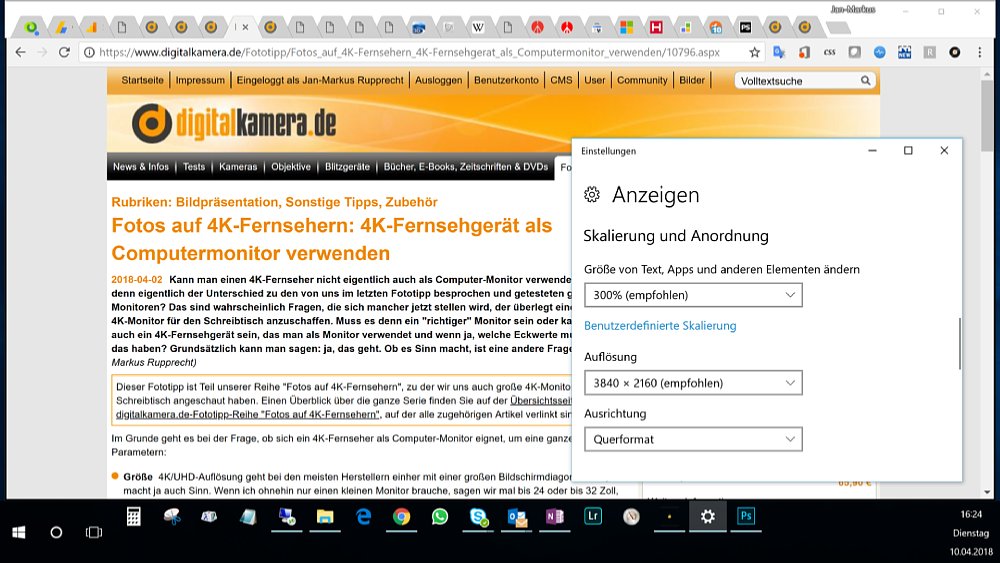Open Benutzerkonto in the top menu

coord(506,80)
